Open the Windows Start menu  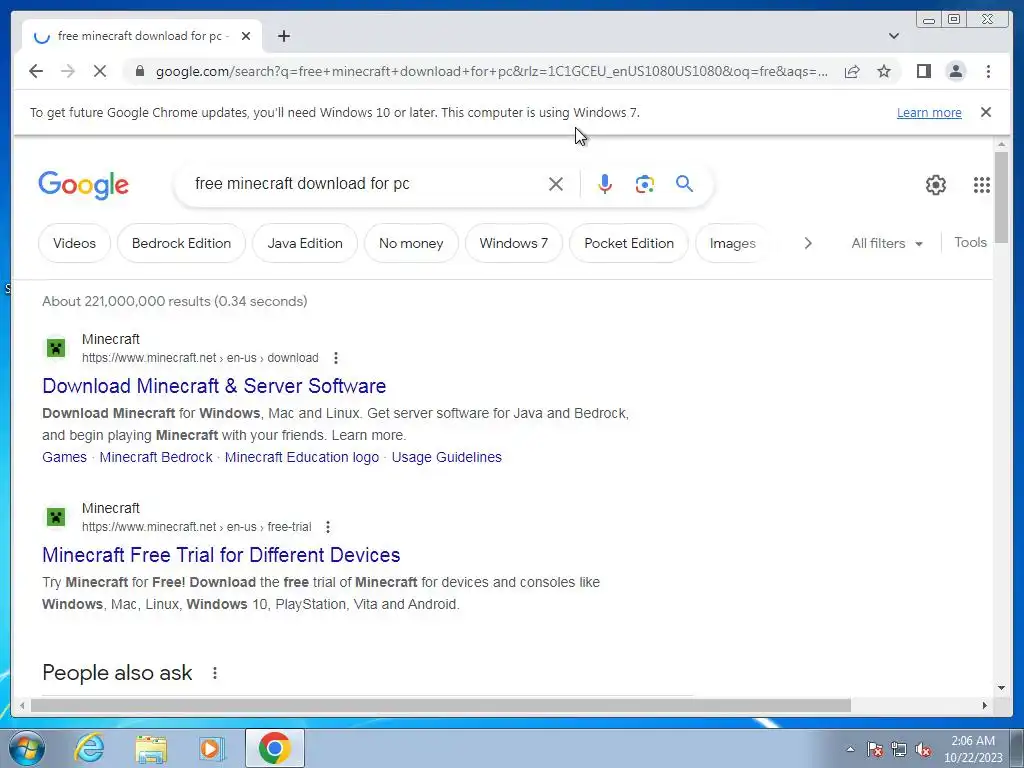coord(26,748)
